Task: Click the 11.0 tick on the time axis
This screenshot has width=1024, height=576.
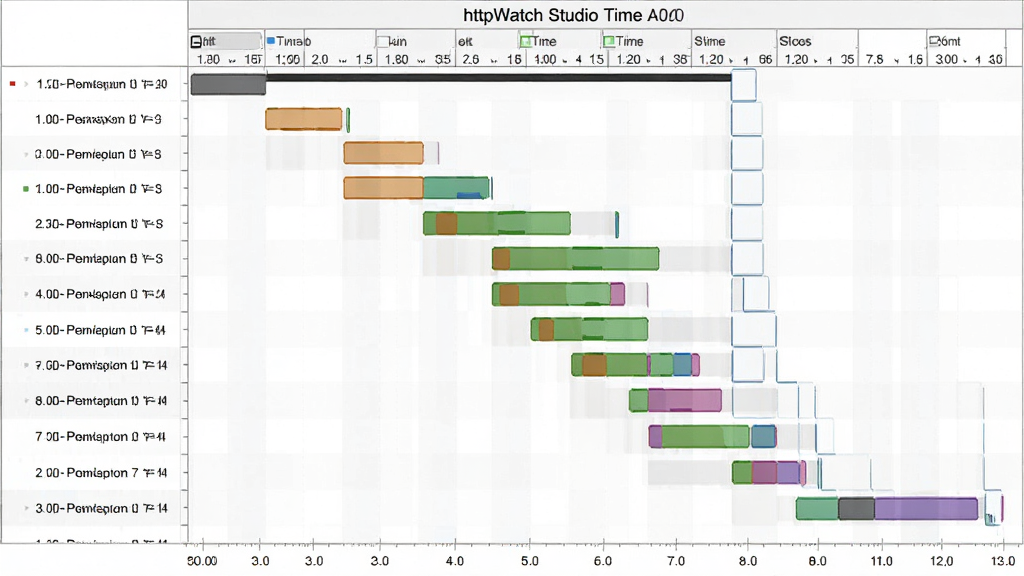Action: pyautogui.click(x=882, y=561)
